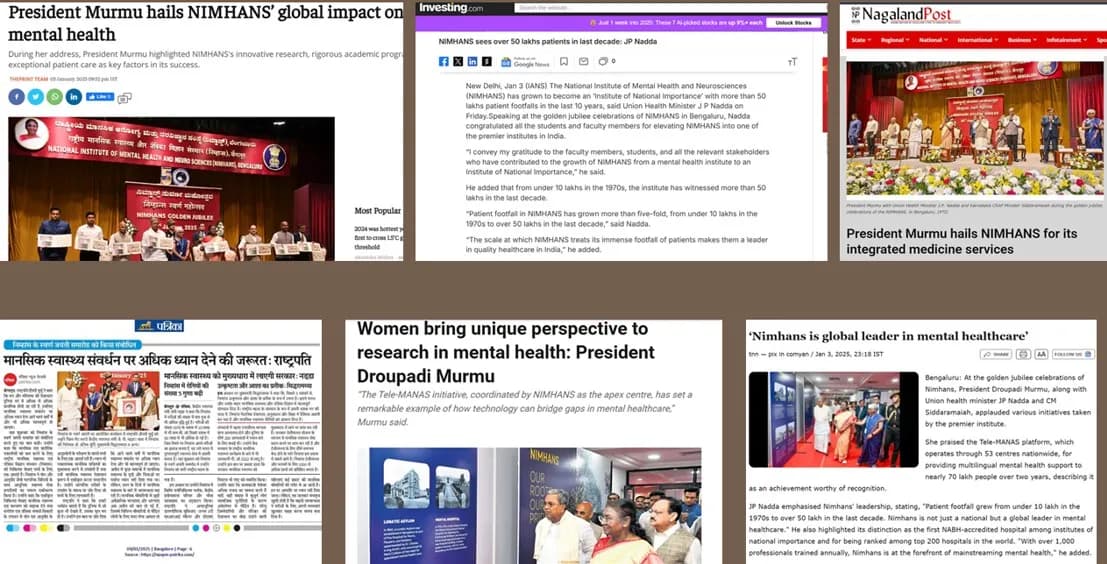
Task: Expand Regional dropdown in Nagaland Post navbar
Action: 893,41
